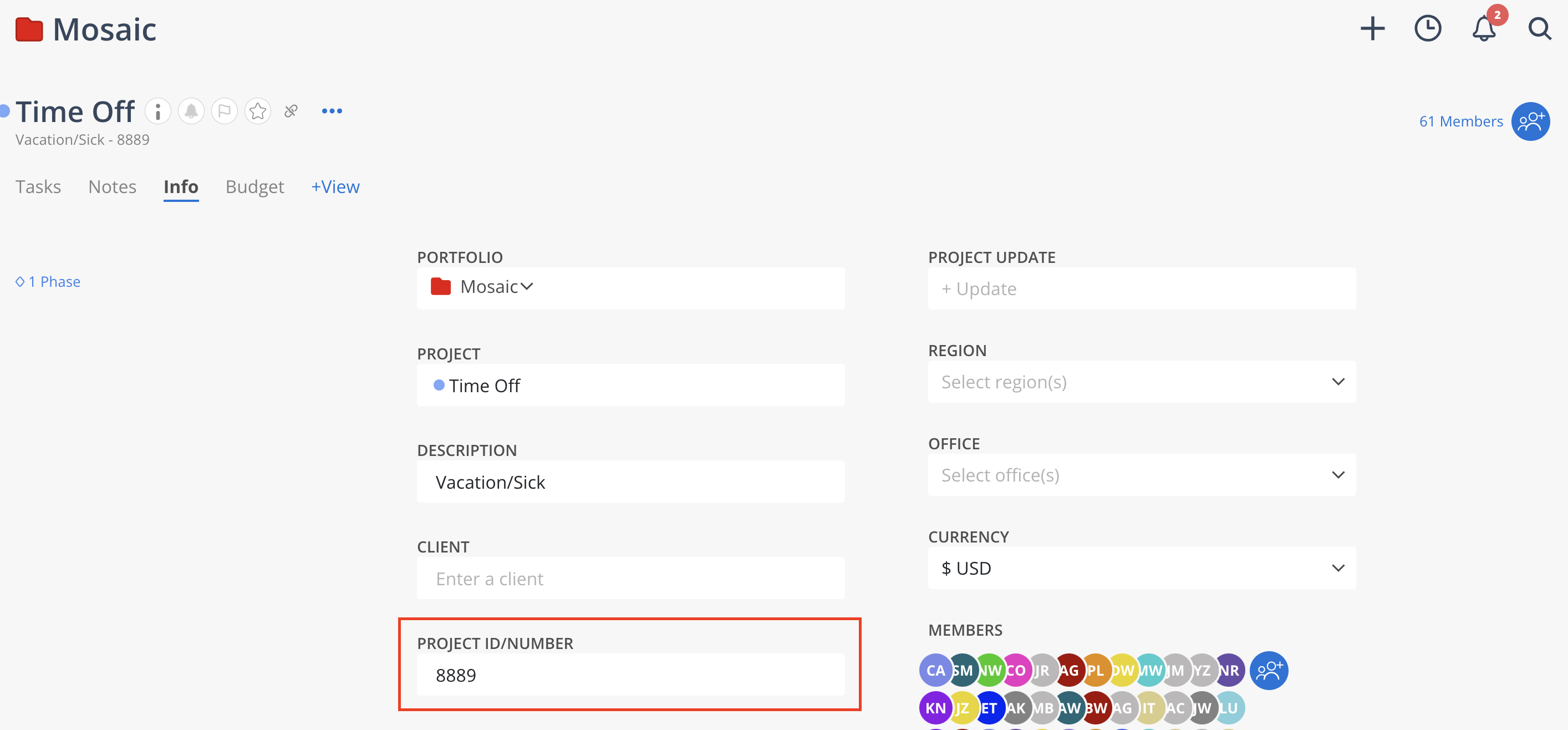Click the search magnifier icon
The height and width of the screenshot is (730, 1568).
point(1539,29)
